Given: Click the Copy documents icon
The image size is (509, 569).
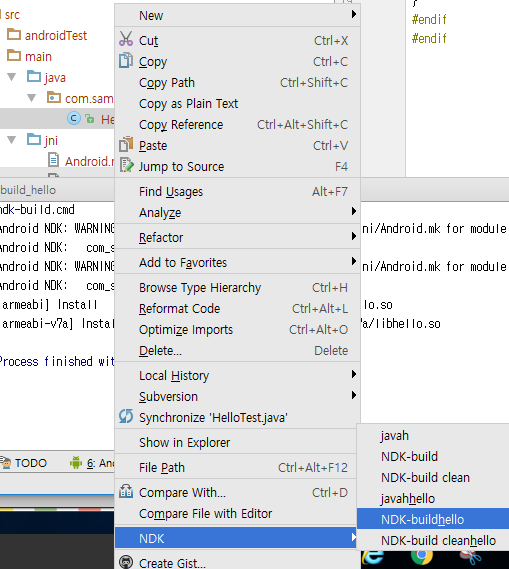Looking at the screenshot, I should coord(126,61).
